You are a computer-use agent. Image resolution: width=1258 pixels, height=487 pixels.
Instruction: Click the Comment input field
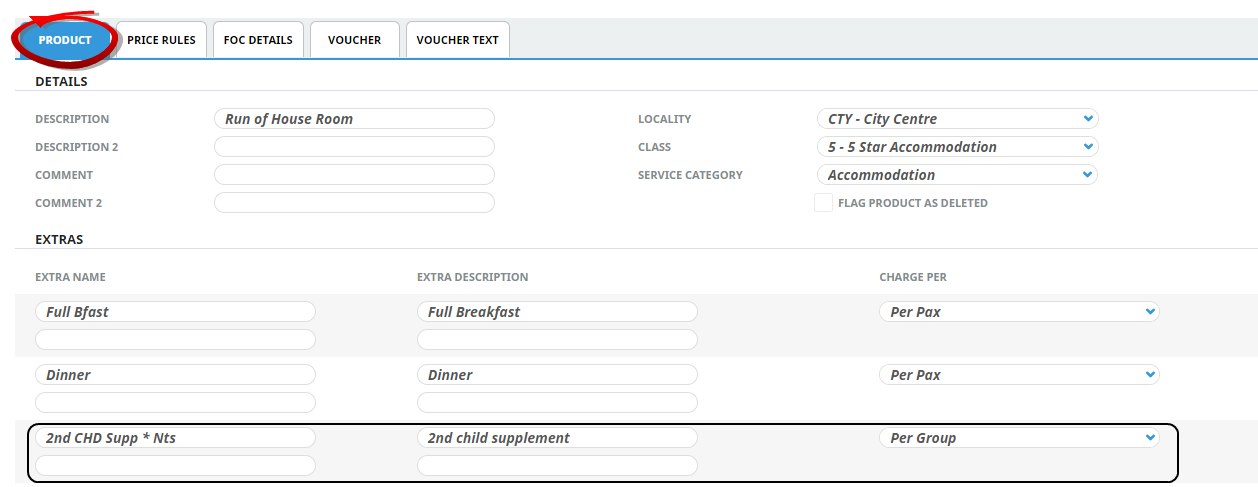[354, 175]
